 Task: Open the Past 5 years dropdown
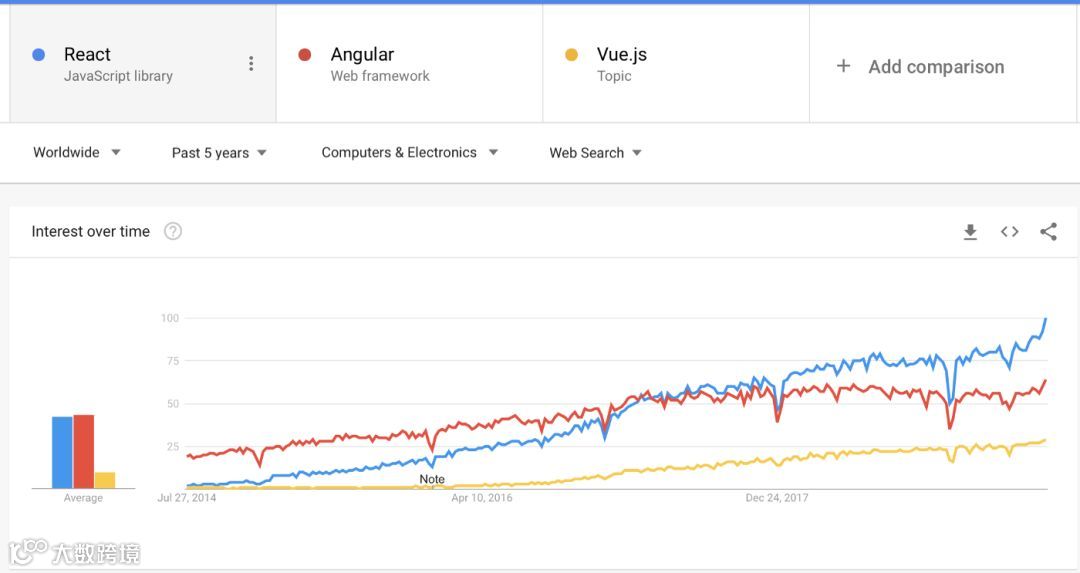(219, 153)
